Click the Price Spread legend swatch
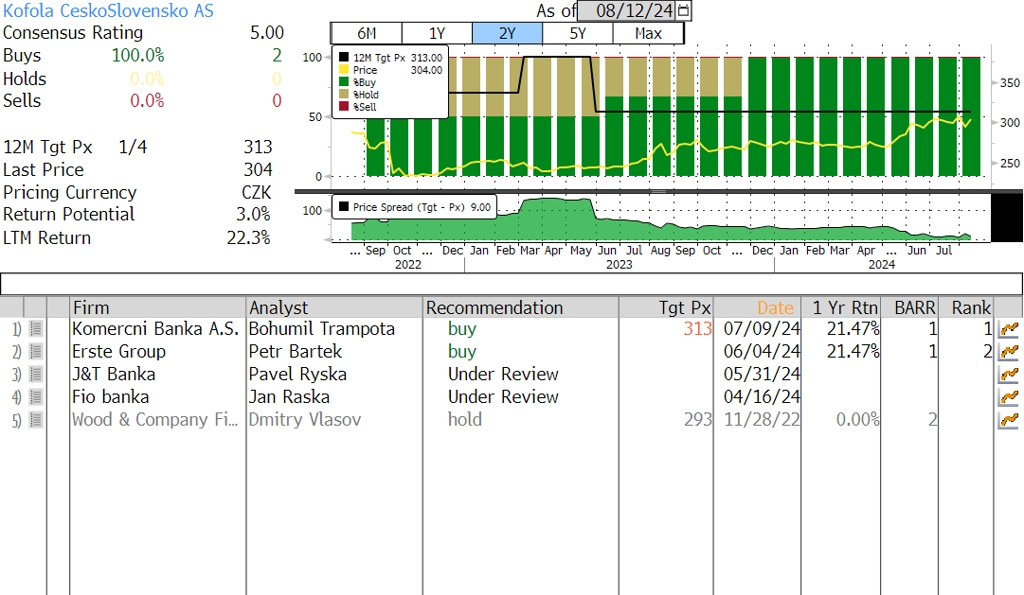 point(344,207)
